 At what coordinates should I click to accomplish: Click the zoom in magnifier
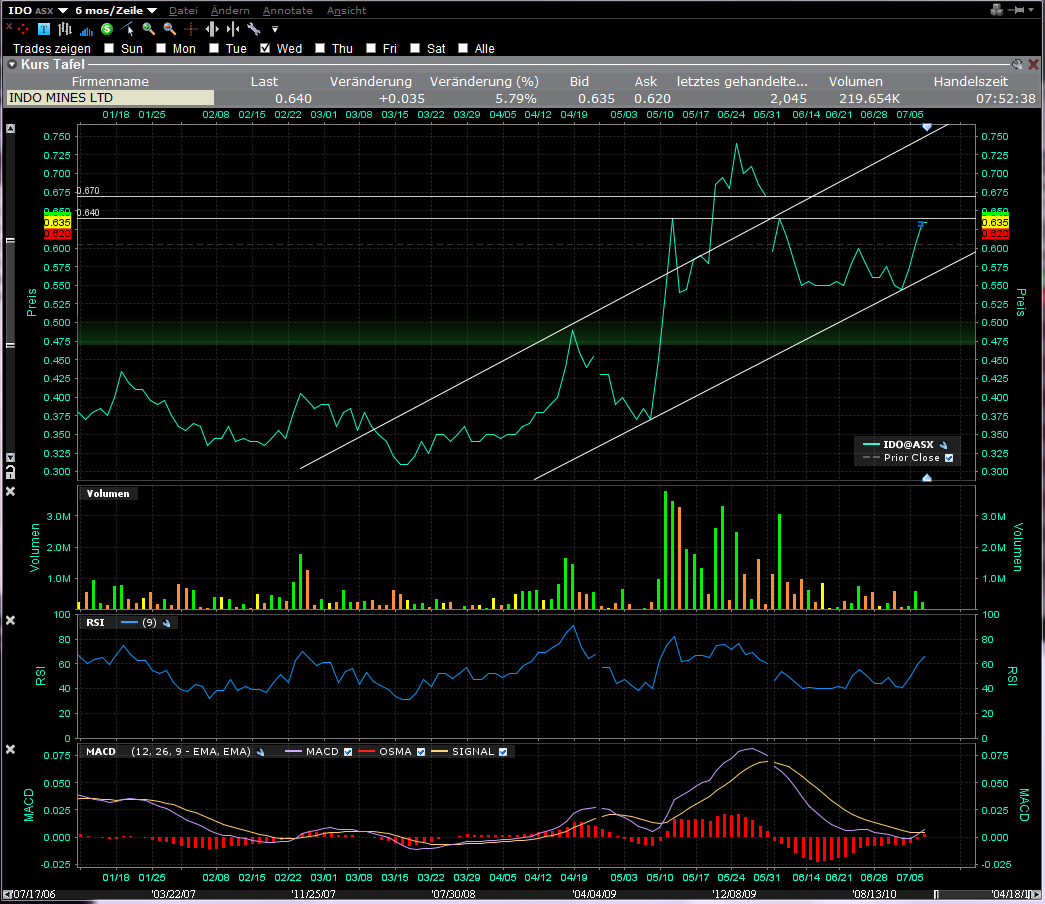click(149, 29)
